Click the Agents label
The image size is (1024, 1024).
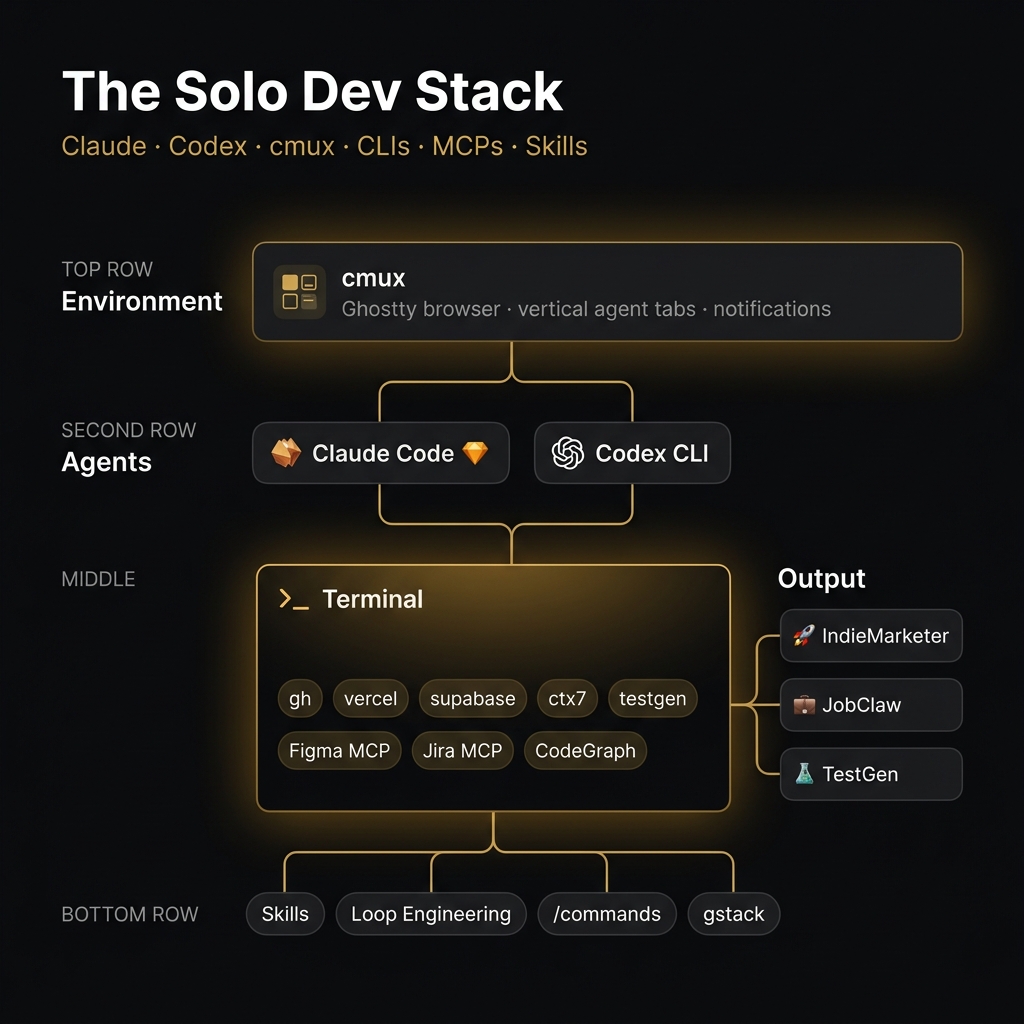point(106,462)
